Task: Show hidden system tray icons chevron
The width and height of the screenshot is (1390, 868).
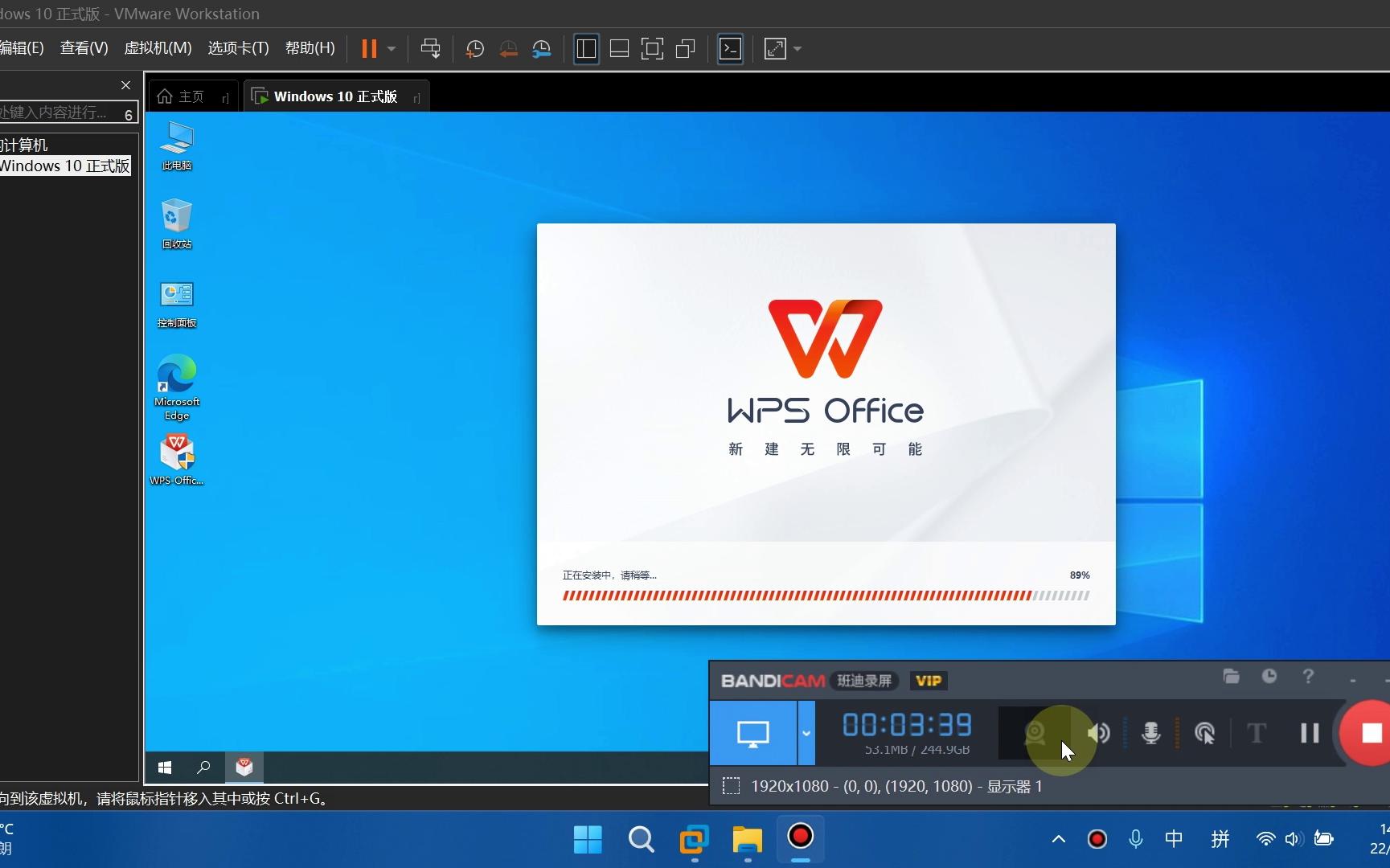Action: (x=1059, y=839)
